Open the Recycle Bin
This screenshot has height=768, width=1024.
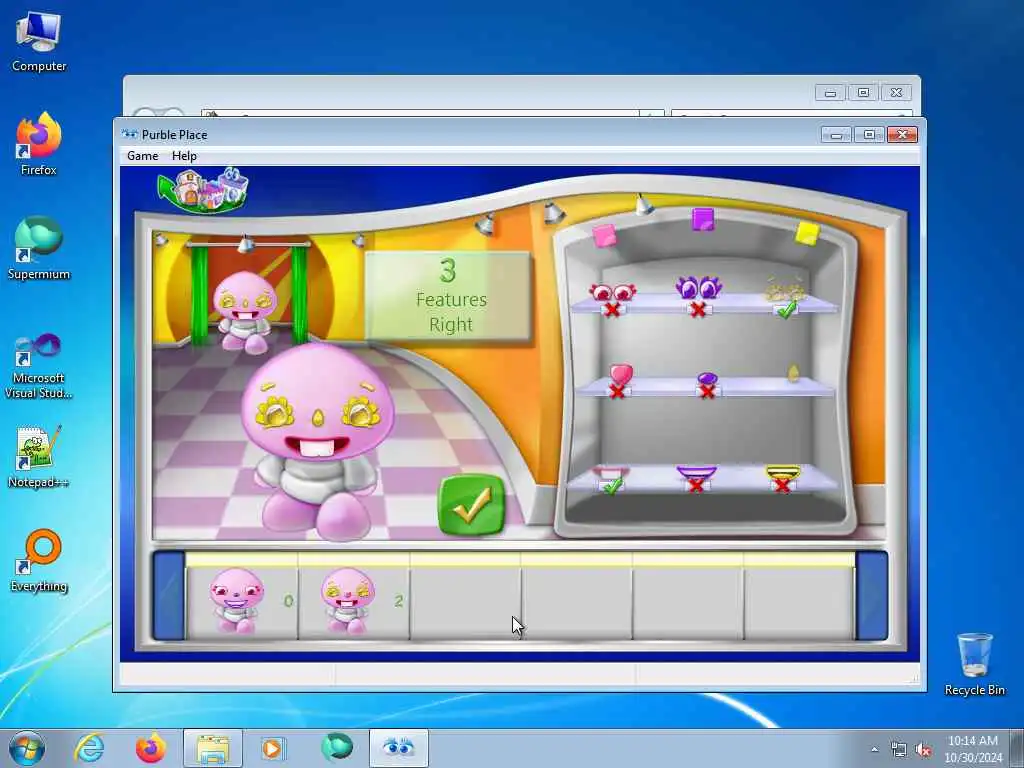[x=974, y=664]
